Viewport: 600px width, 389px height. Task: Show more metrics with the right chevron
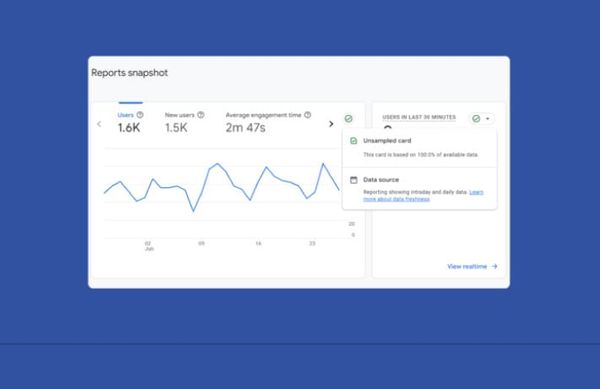coord(331,124)
